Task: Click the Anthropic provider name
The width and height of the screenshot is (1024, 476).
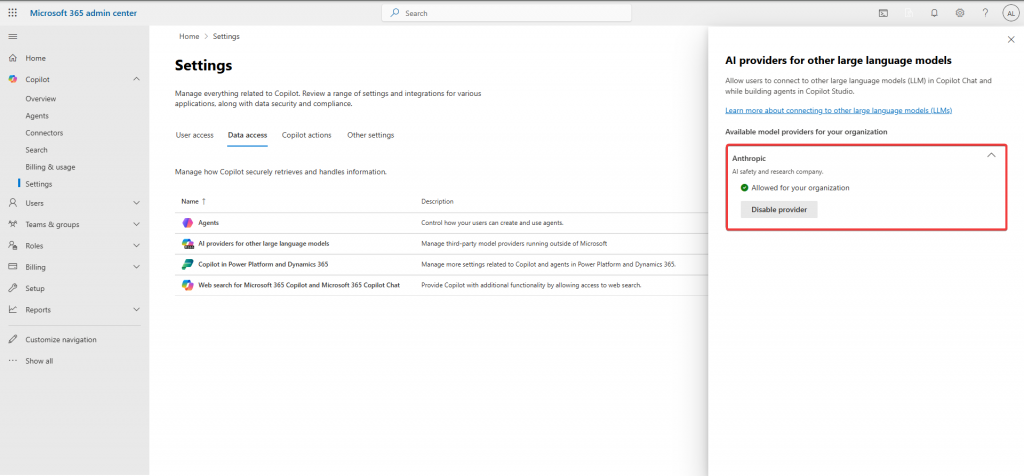Action: click(748, 158)
